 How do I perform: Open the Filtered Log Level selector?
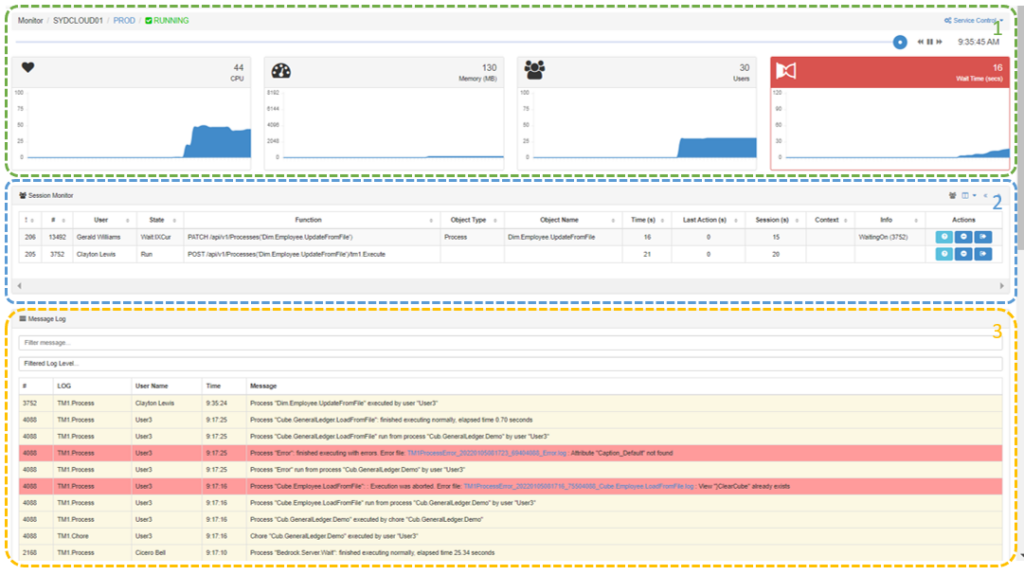(510, 363)
